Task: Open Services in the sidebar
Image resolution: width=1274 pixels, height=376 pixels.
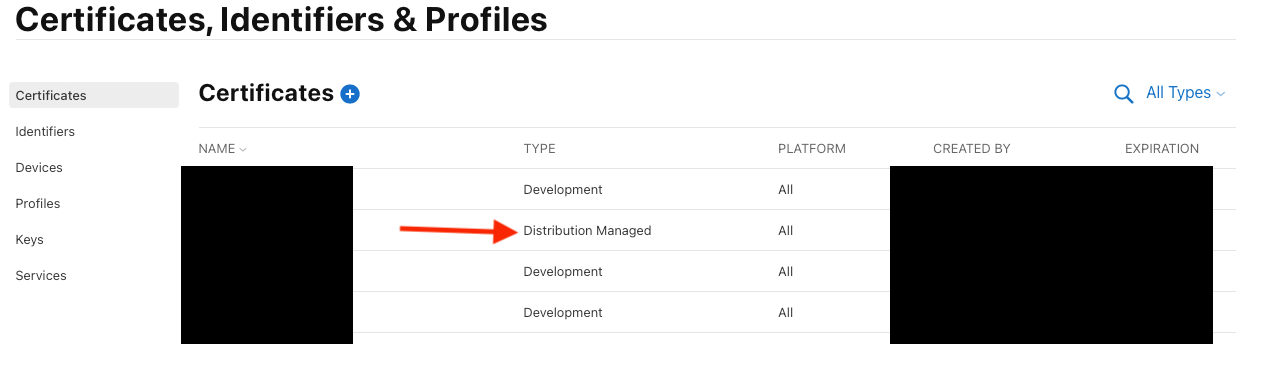Action: pyautogui.click(x=41, y=276)
